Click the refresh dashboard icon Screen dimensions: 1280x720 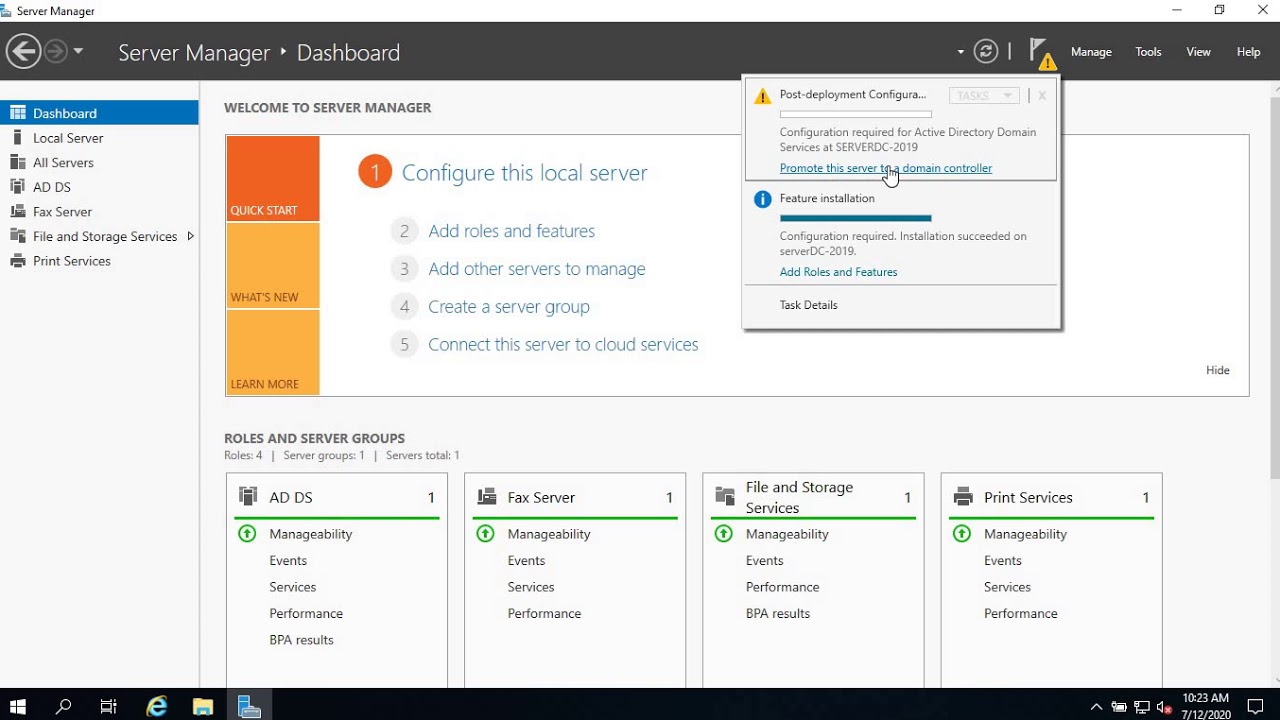tap(986, 52)
